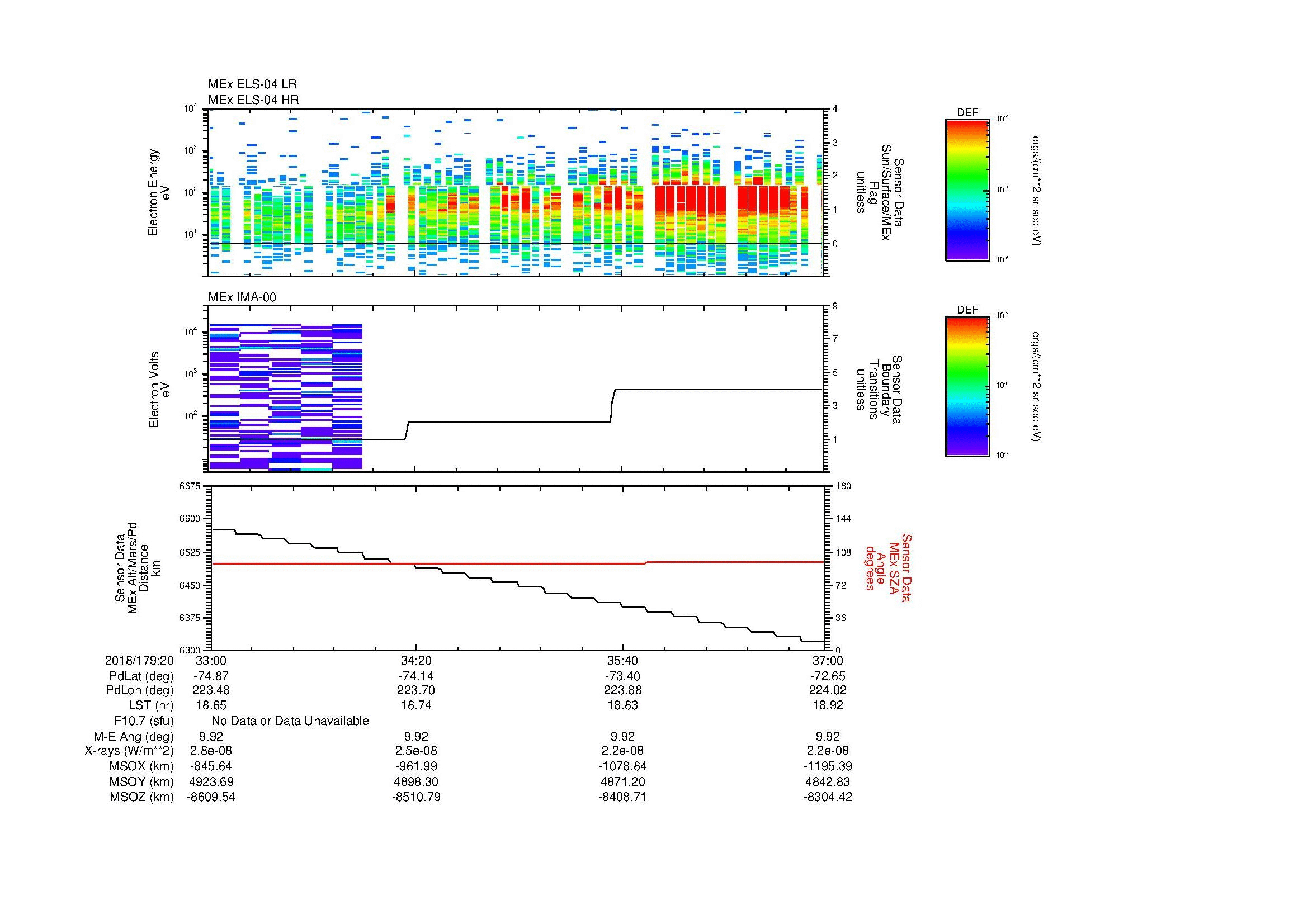Click the 37:00 time axis label
Viewport: 1308px width, 924px height.
coord(828,660)
